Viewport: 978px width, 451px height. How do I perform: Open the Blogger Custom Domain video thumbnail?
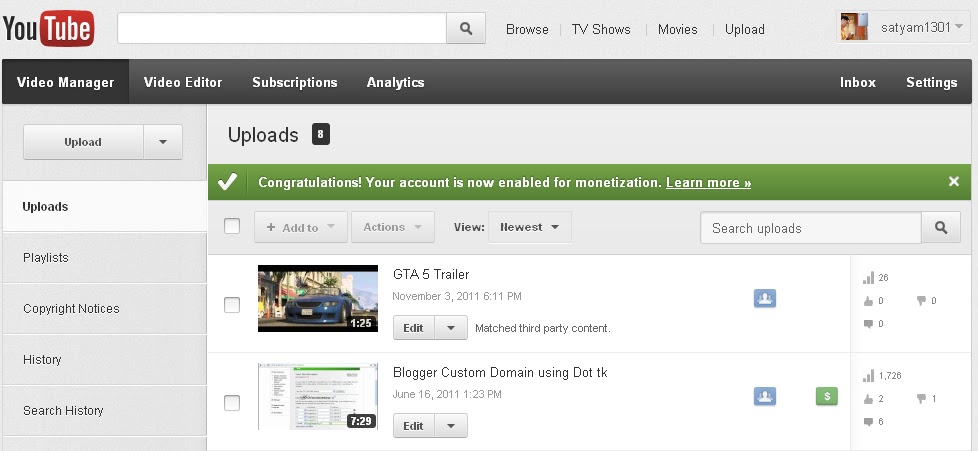click(x=317, y=396)
